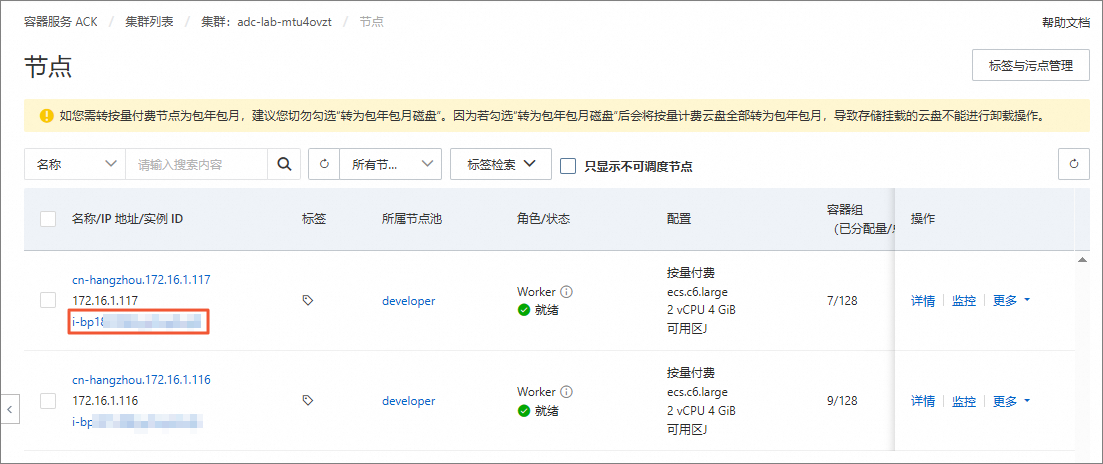Open node cn-hangzhou.172.16.1.116 link
This screenshot has height=464, width=1103.
pos(141,380)
